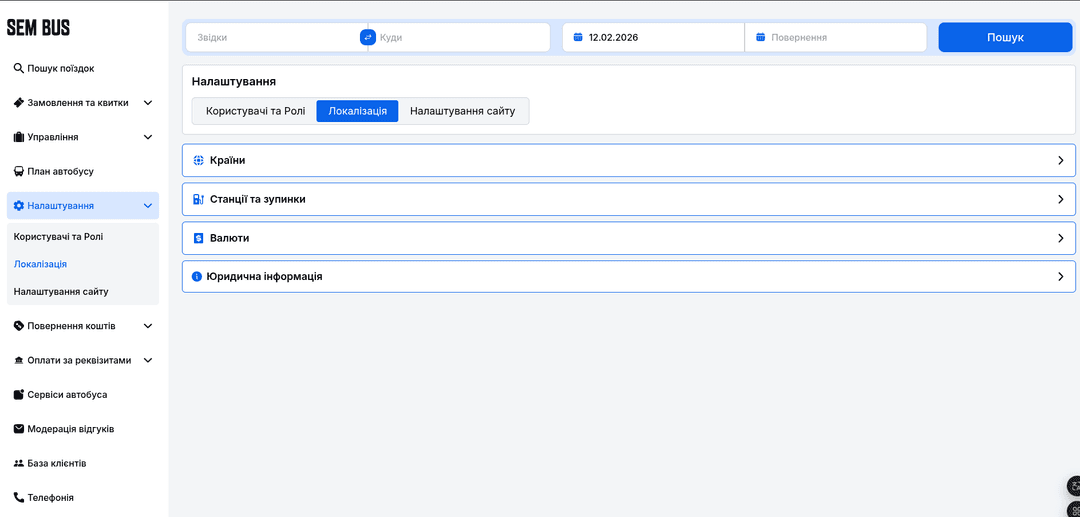Image resolution: width=1080 pixels, height=517 pixels.
Task: Click the envelope icon for Модерація відгуків
Action: [18, 429]
